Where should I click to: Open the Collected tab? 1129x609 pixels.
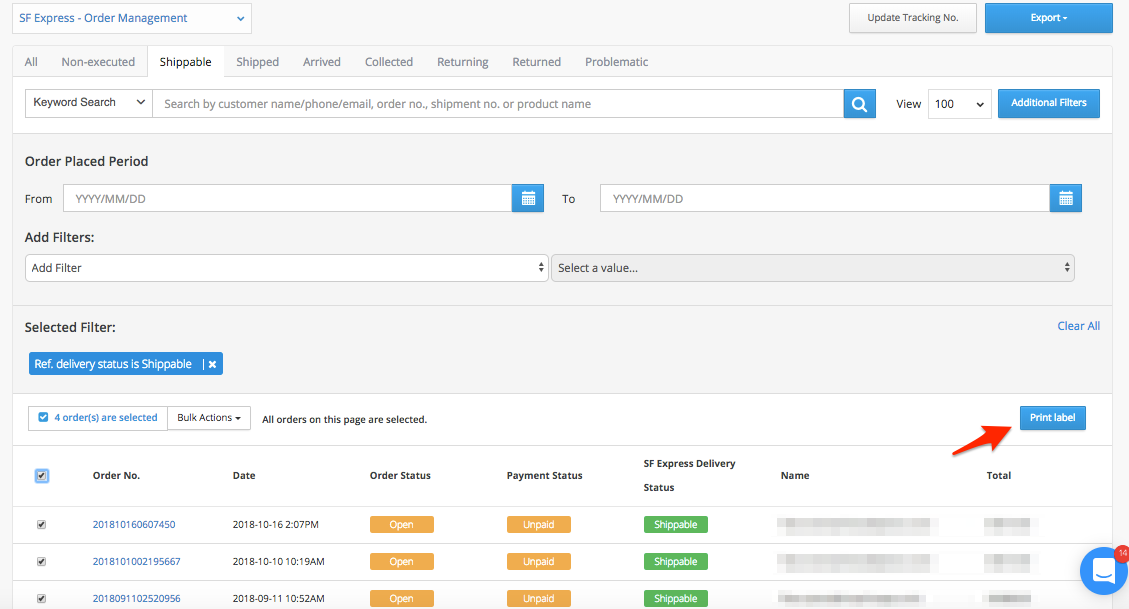tap(389, 62)
